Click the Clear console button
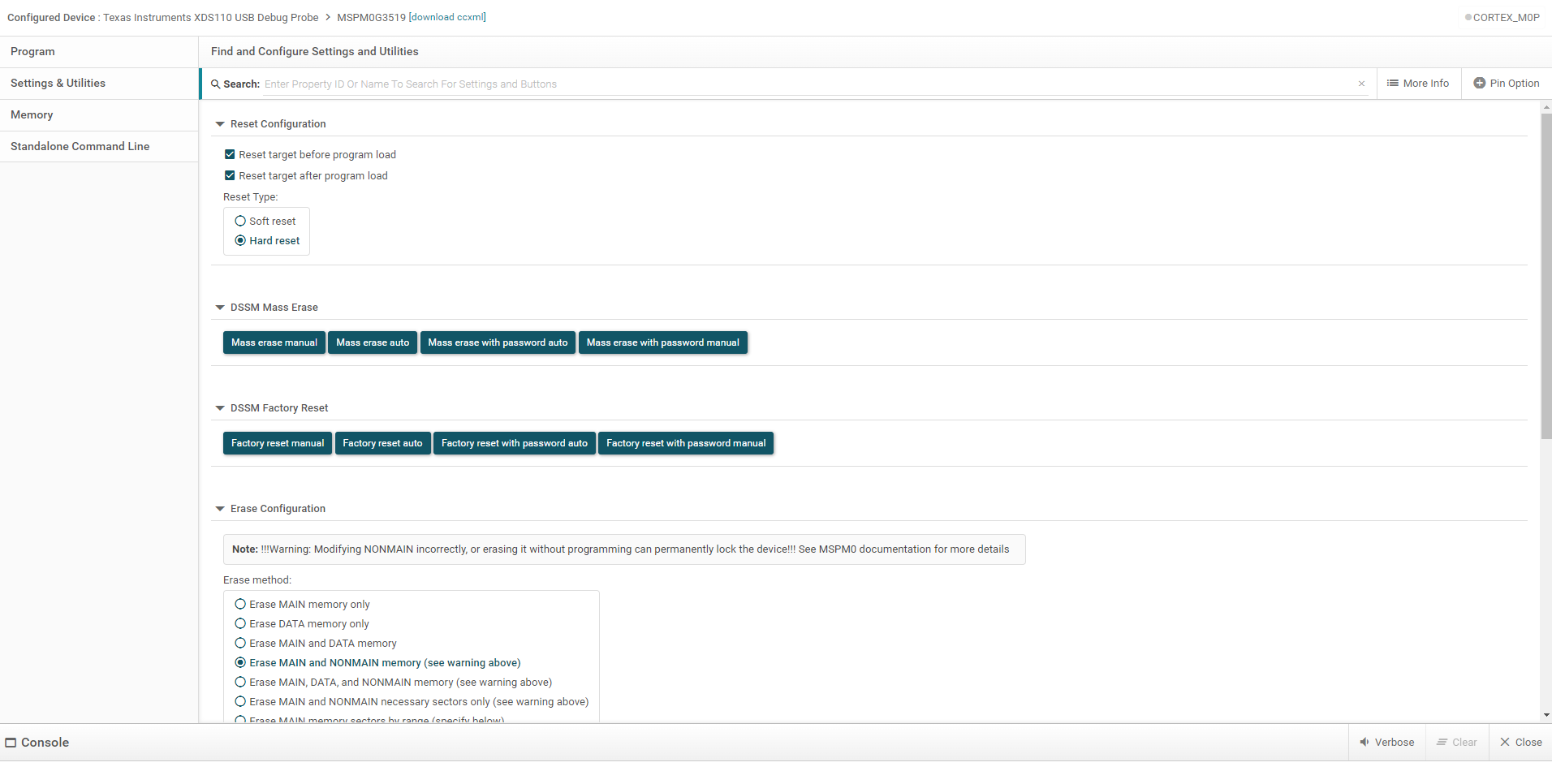This screenshot has width=1552, height=784. [1457, 742]
